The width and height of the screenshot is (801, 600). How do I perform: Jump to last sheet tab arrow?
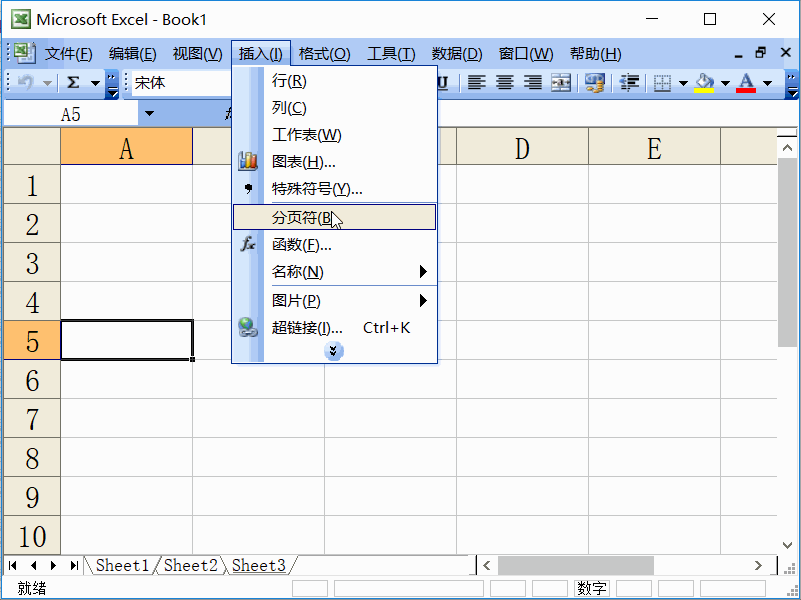(74, 565)
